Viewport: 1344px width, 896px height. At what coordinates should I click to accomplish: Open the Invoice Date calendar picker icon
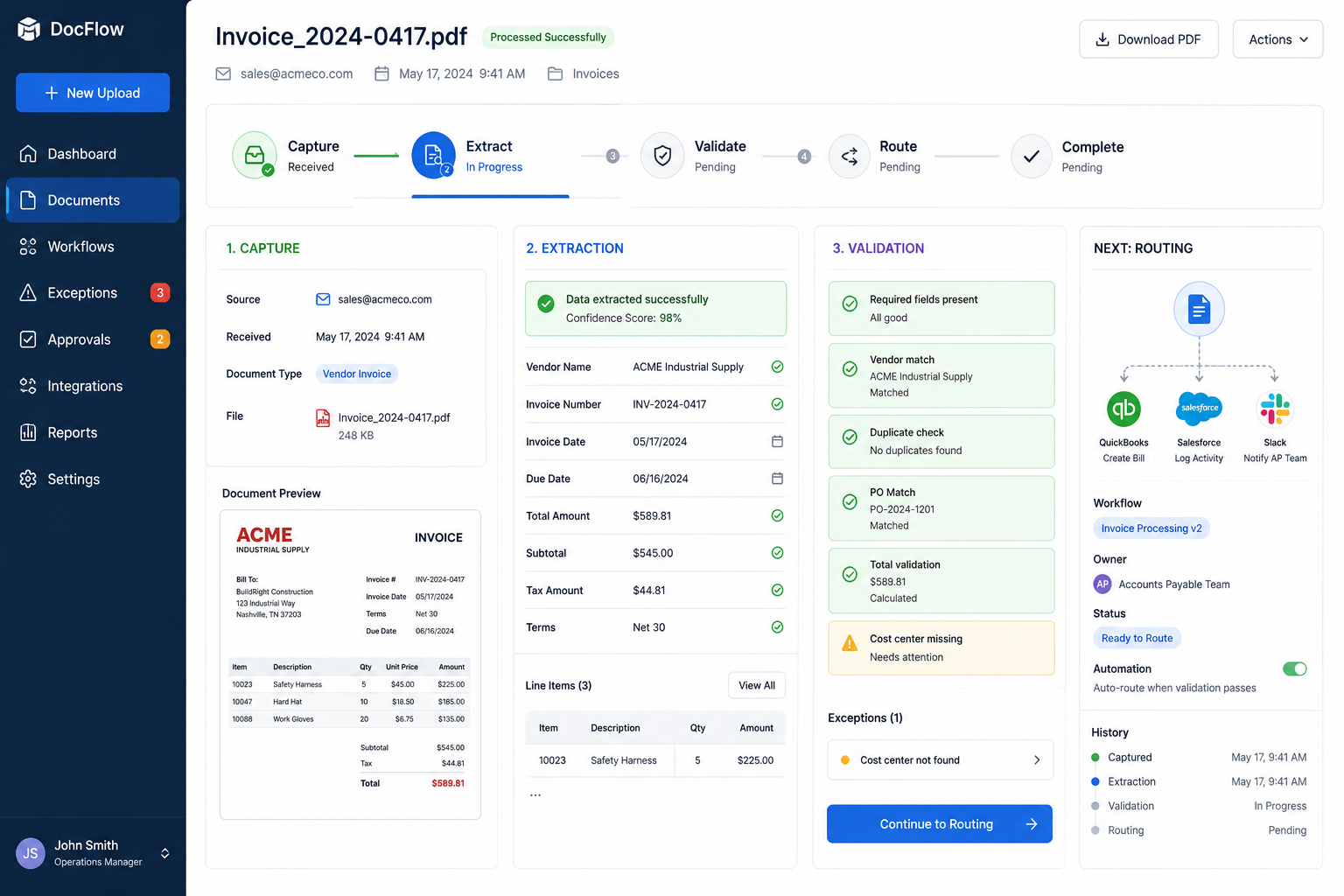point(777,442)
